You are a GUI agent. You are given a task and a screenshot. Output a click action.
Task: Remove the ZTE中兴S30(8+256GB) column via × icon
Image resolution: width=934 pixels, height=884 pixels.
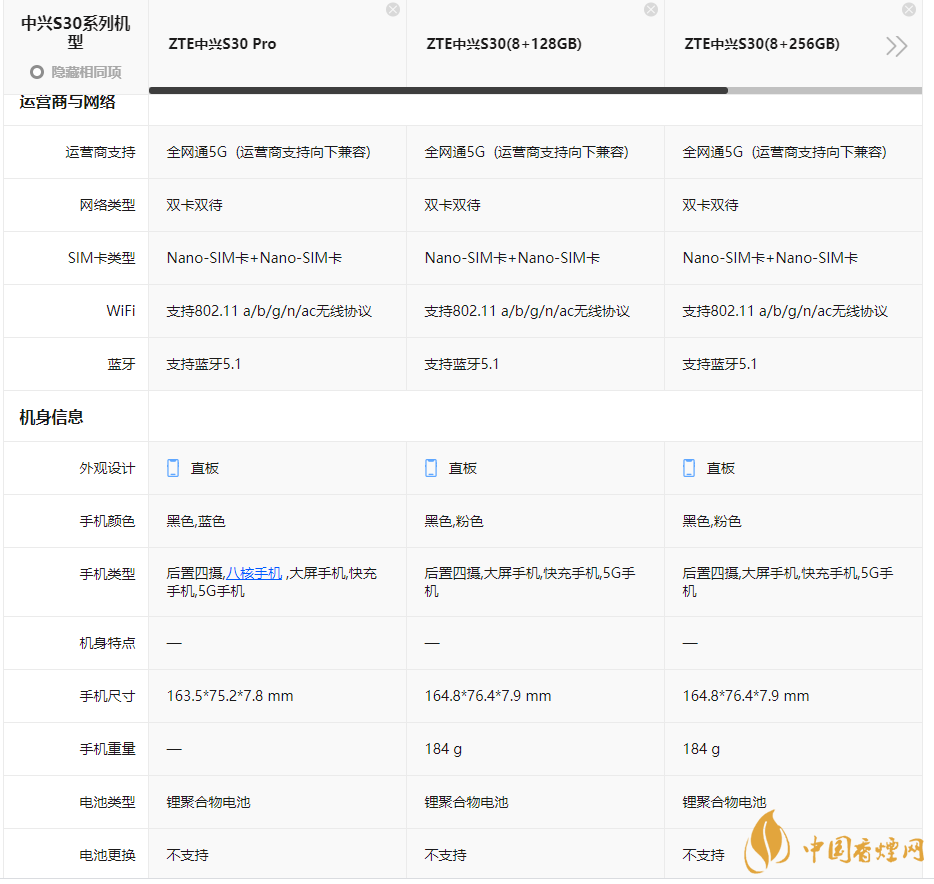(x=909, y=9)
